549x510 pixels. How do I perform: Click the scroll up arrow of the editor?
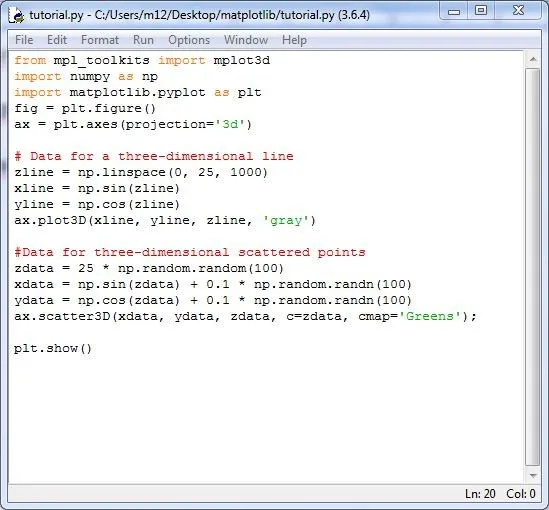point(533,60)
